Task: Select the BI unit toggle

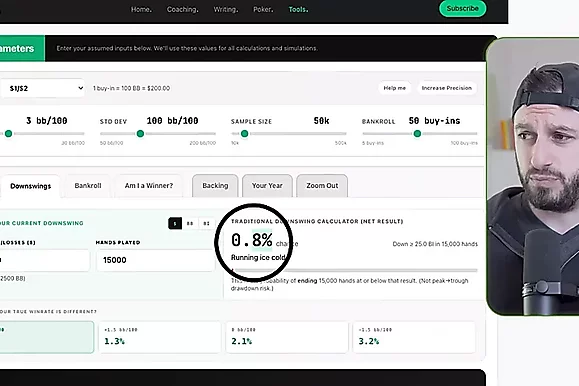Action: click(206, 223)
